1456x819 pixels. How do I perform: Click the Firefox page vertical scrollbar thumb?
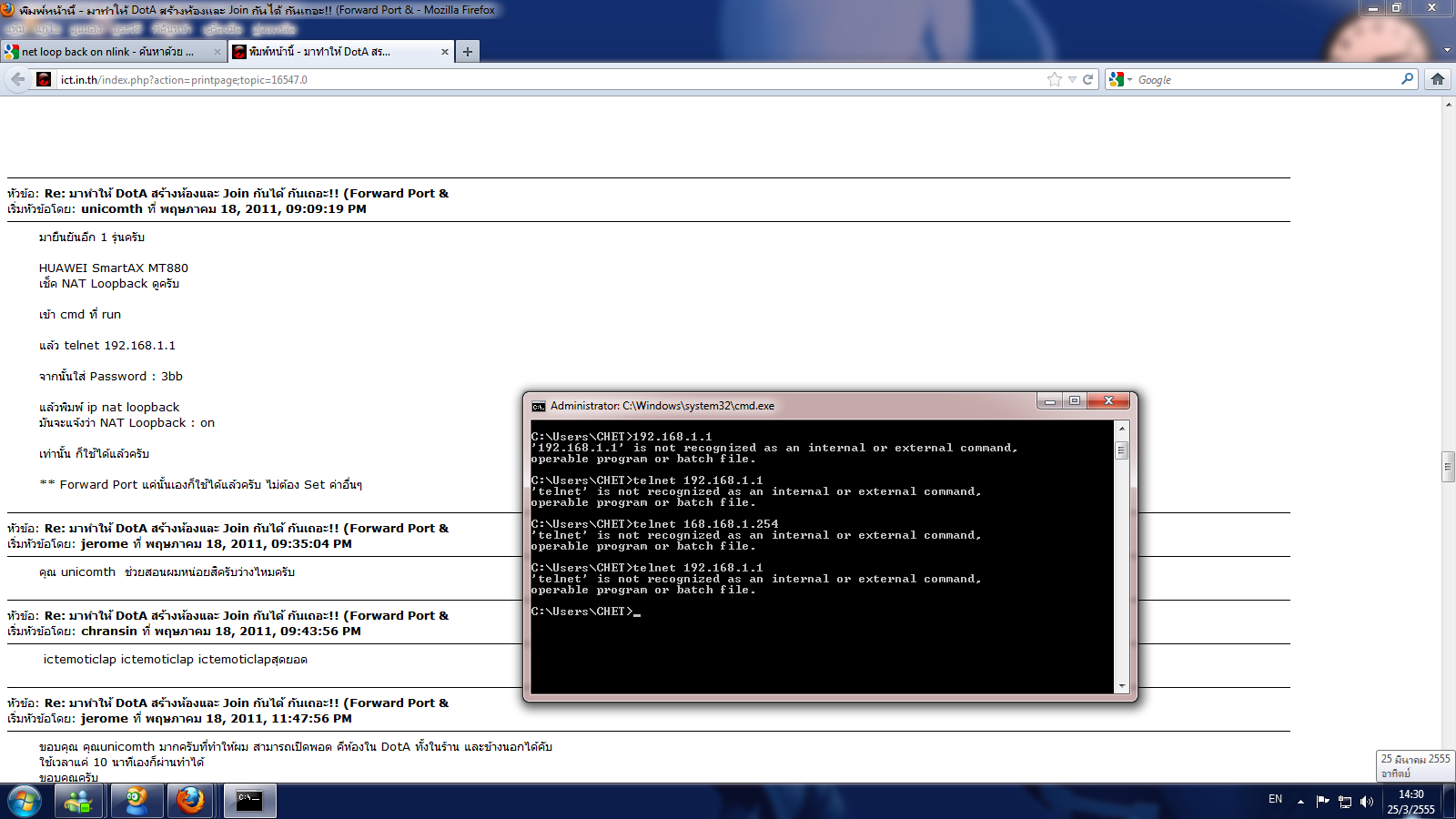tap(1448, 466)
